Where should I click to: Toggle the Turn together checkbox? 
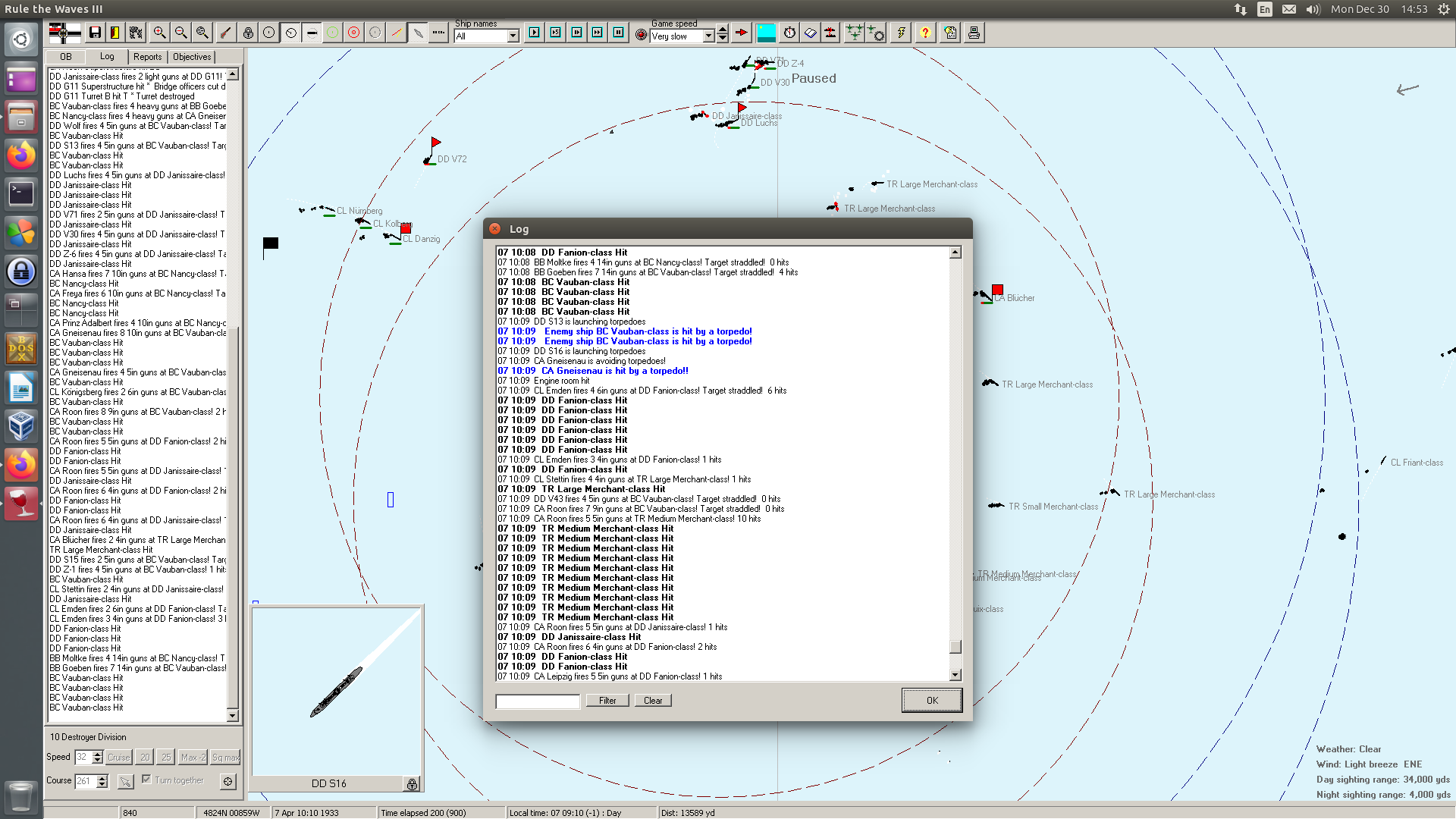point(146,780)
